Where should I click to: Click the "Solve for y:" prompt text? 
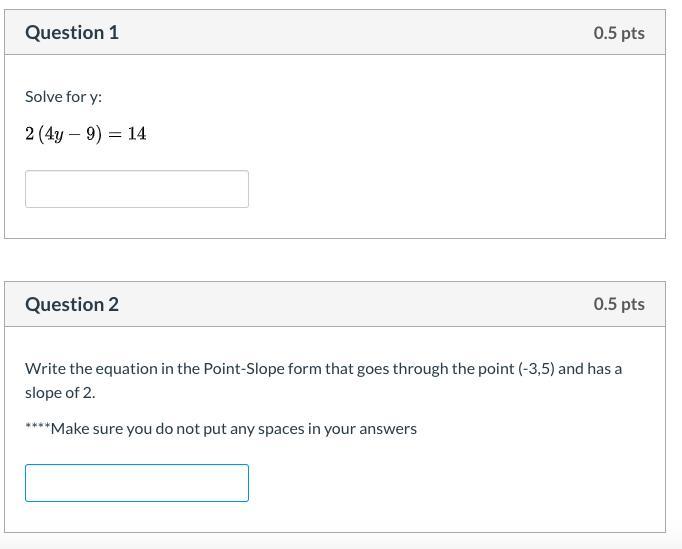[x=63, y=97]
